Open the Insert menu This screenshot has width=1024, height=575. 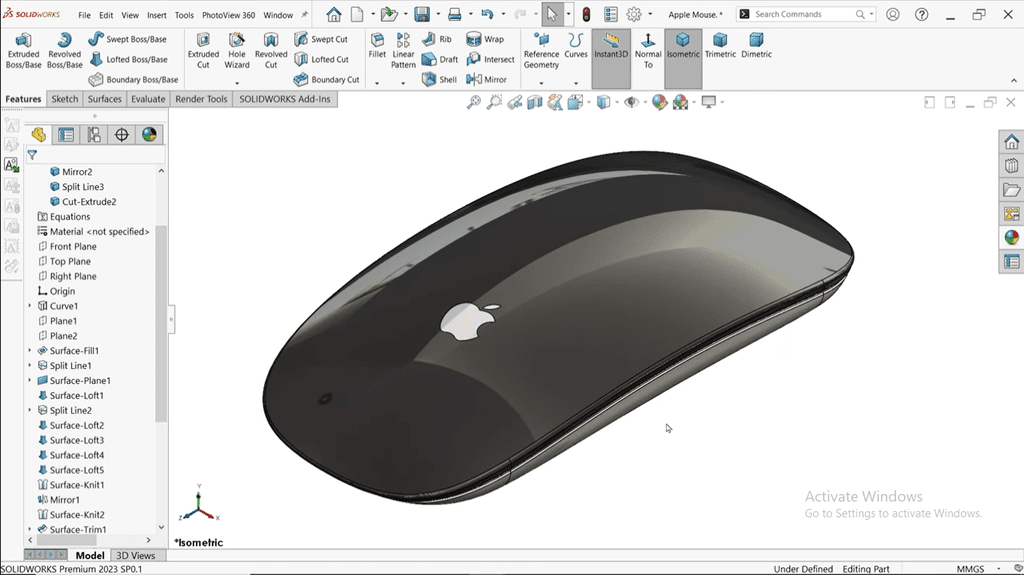tap(156, 15)
